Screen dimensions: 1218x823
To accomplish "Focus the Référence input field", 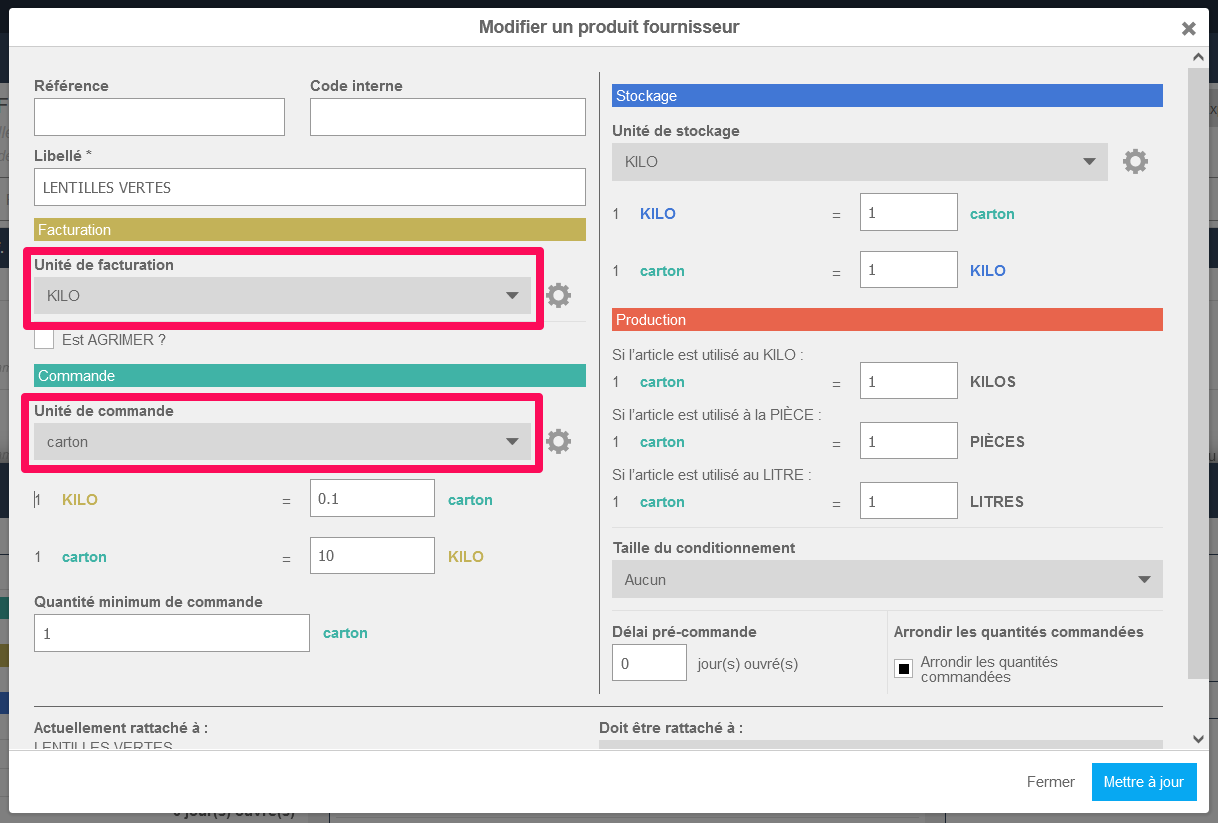I will click(x=159, y=117).
